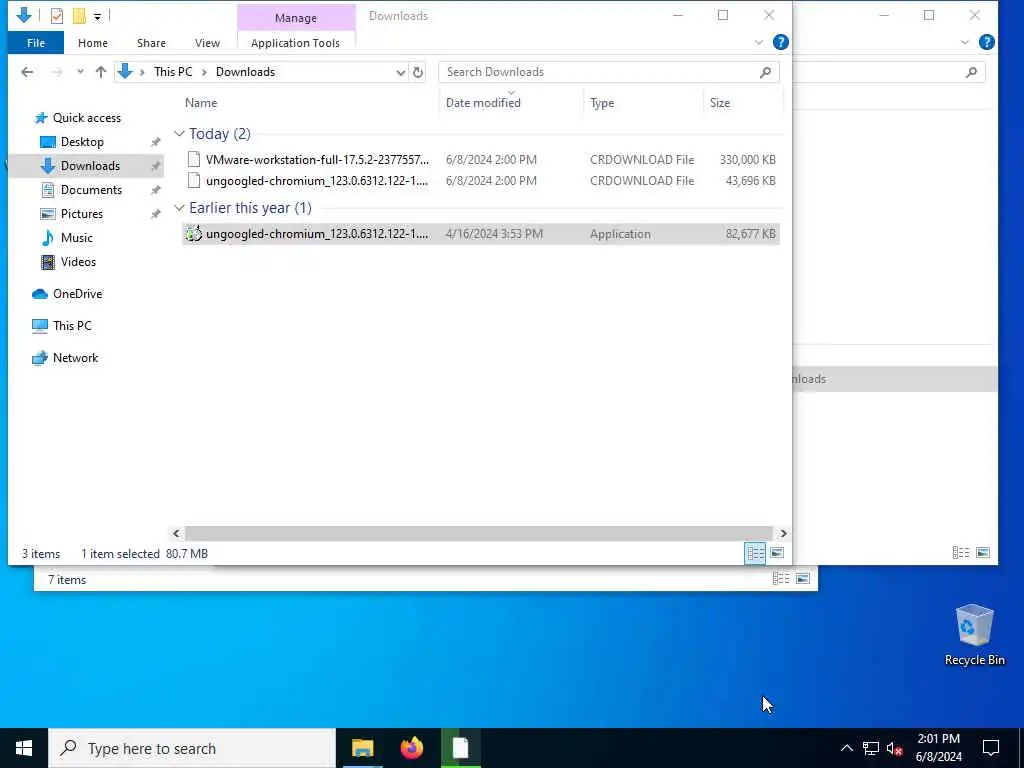
Task: Click the taskbar search box
Action: click(x=192, y=748)
